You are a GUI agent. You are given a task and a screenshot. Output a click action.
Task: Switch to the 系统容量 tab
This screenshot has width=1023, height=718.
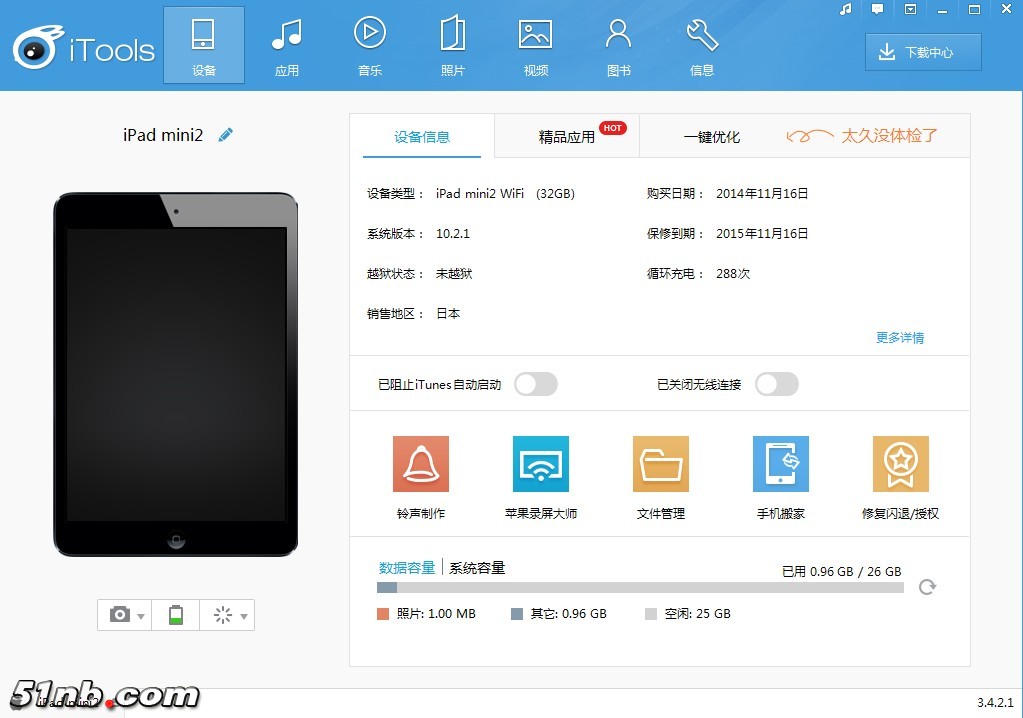pyautogui.click(x=477, y=568)
